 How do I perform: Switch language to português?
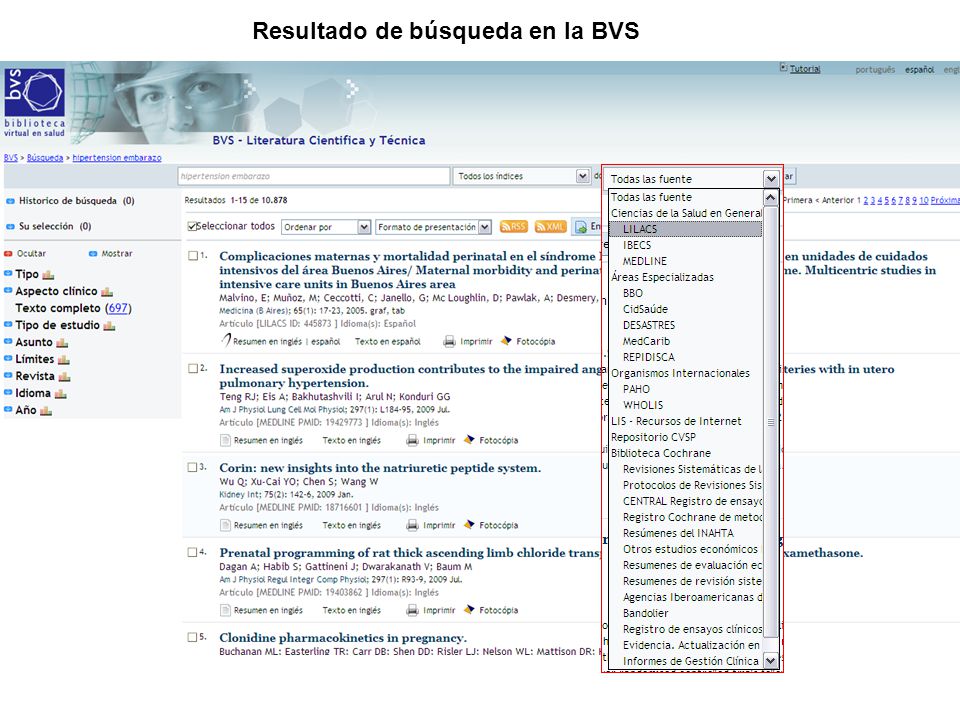[874, 70]
